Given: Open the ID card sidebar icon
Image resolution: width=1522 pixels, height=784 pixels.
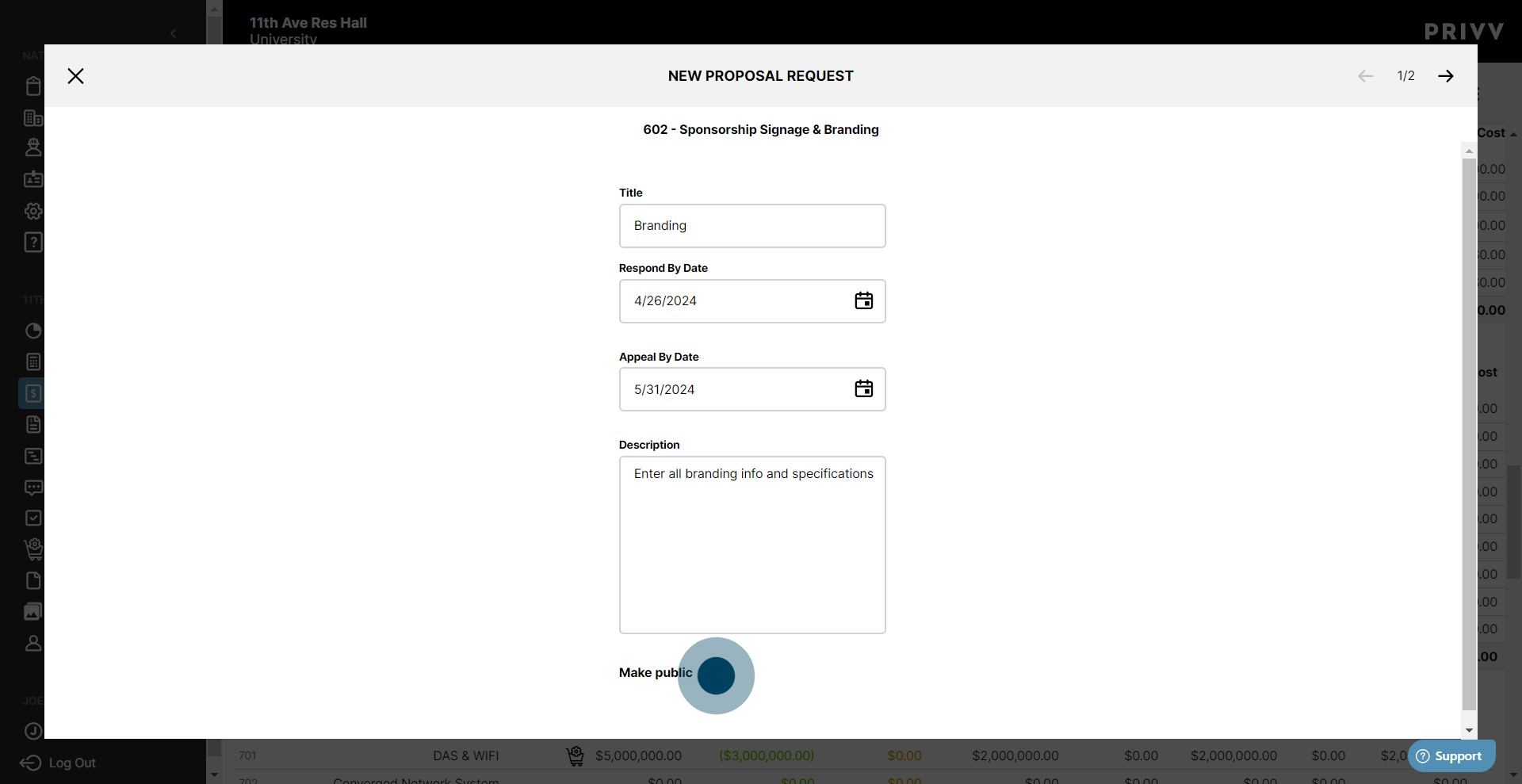Looking at the screenshot, I should click(33, 179).
